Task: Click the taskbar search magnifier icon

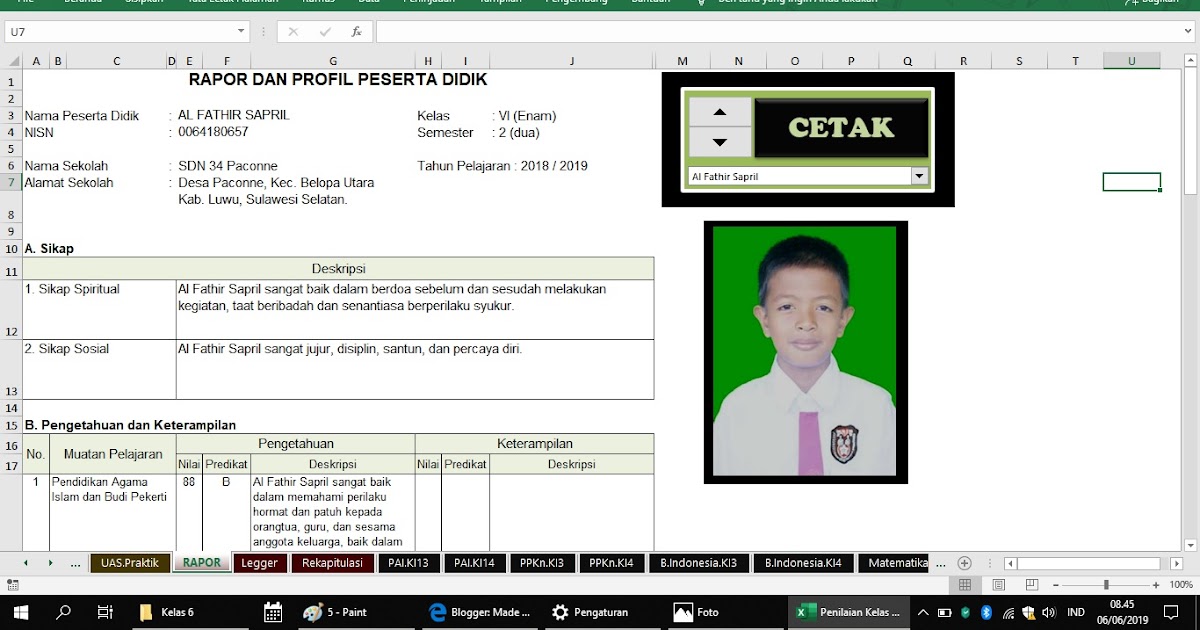Action: pyautogui.click(x=63, y=612)
